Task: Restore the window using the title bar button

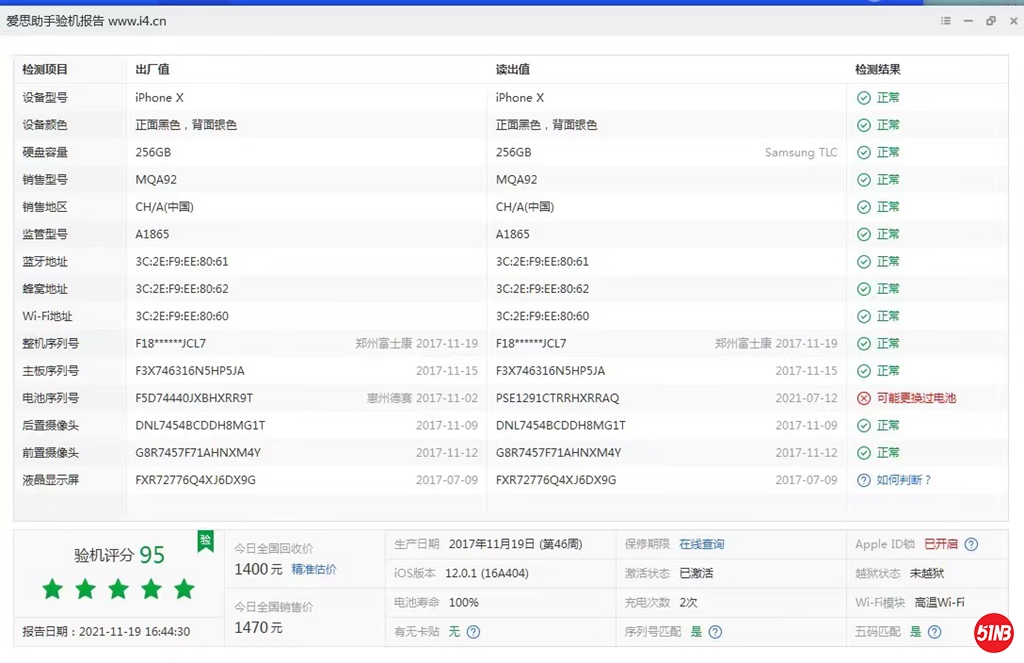Action: 990,21
